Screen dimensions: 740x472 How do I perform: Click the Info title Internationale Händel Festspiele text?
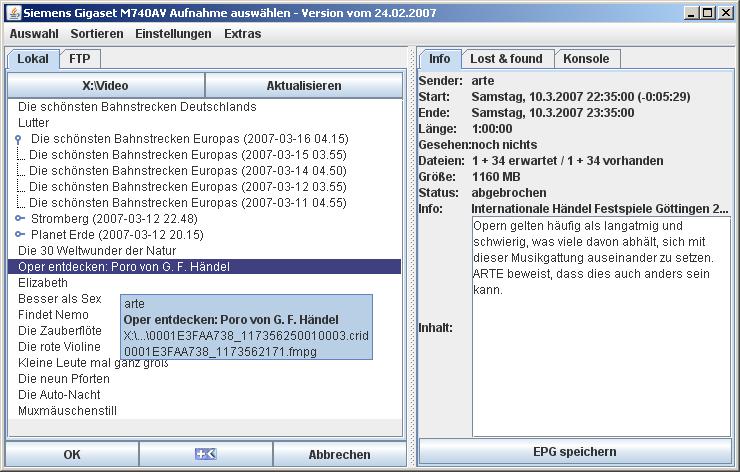[599, 209]
